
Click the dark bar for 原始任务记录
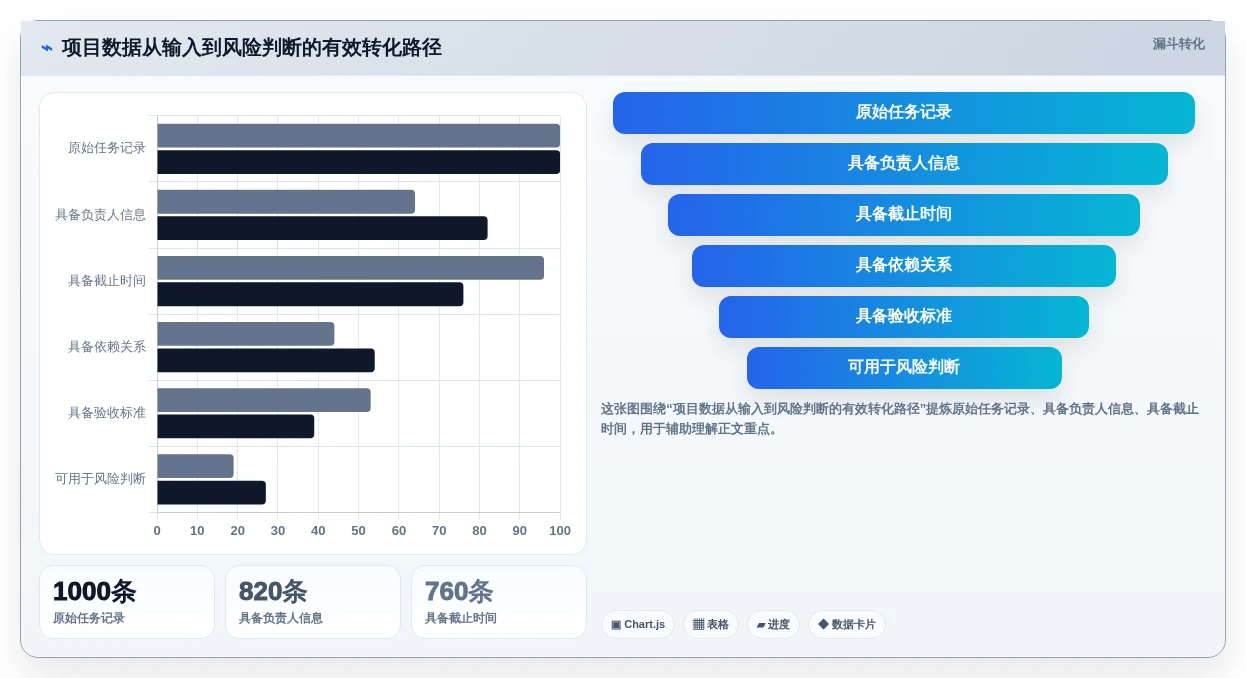tap(358, 162)
